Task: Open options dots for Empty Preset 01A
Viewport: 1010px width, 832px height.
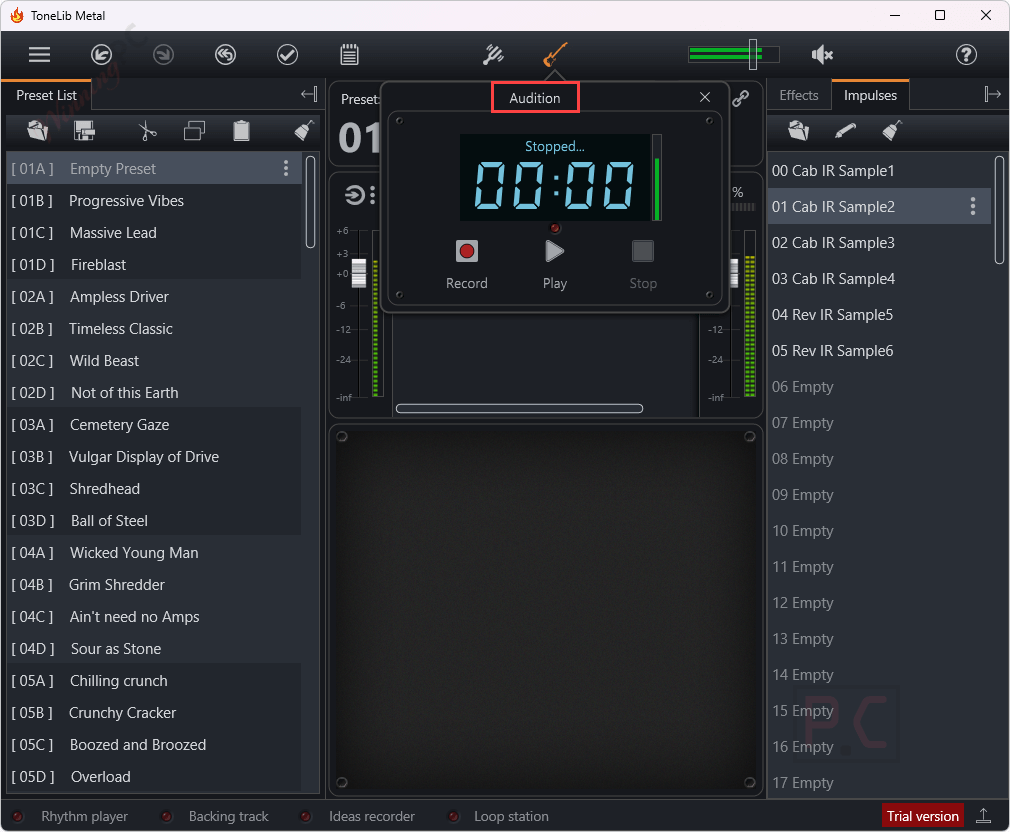Action: 286,169
